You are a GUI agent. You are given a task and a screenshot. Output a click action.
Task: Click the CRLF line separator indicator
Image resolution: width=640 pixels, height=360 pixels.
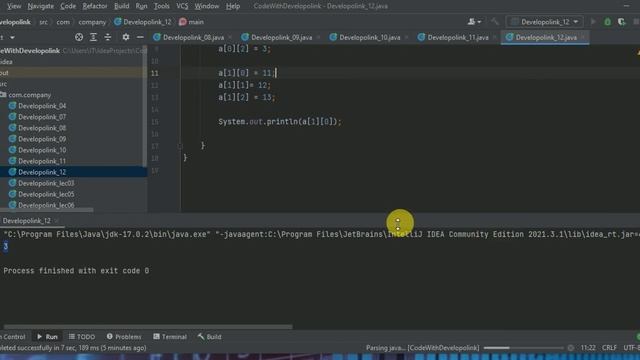click(609, 348)
